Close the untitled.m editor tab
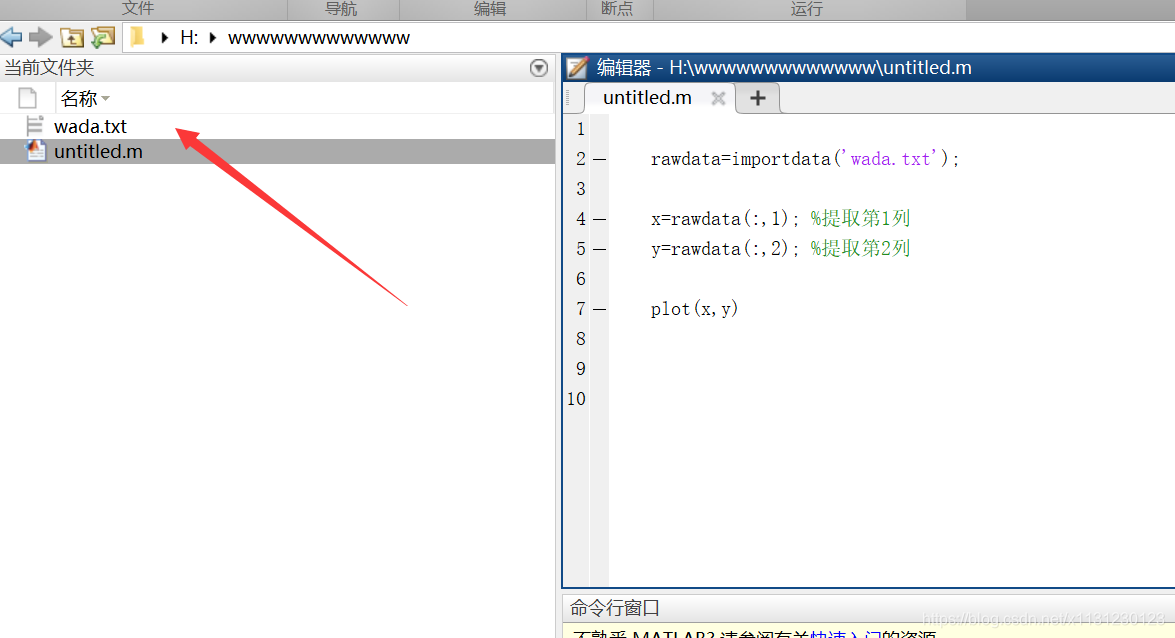The height and width of the screenshot is (638, 1175). (718, 98)
